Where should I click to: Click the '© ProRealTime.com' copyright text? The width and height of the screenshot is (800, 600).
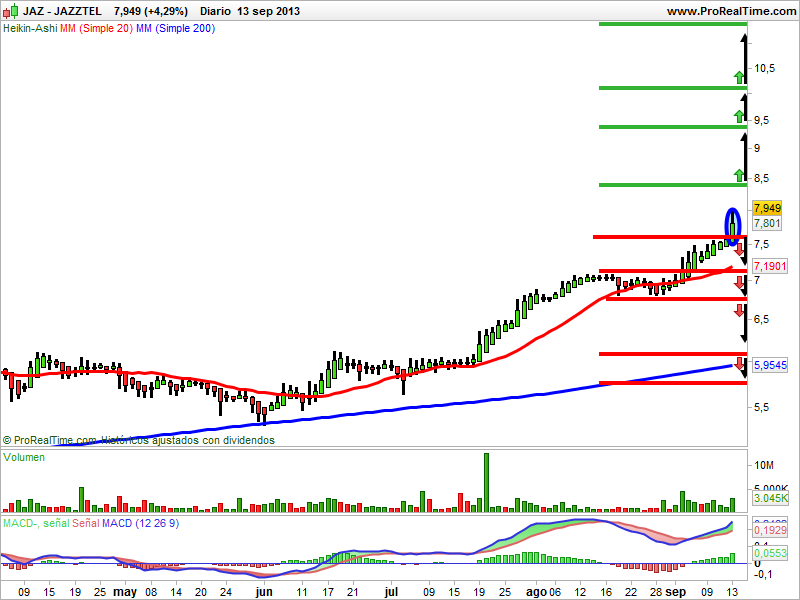click(49, 440)
